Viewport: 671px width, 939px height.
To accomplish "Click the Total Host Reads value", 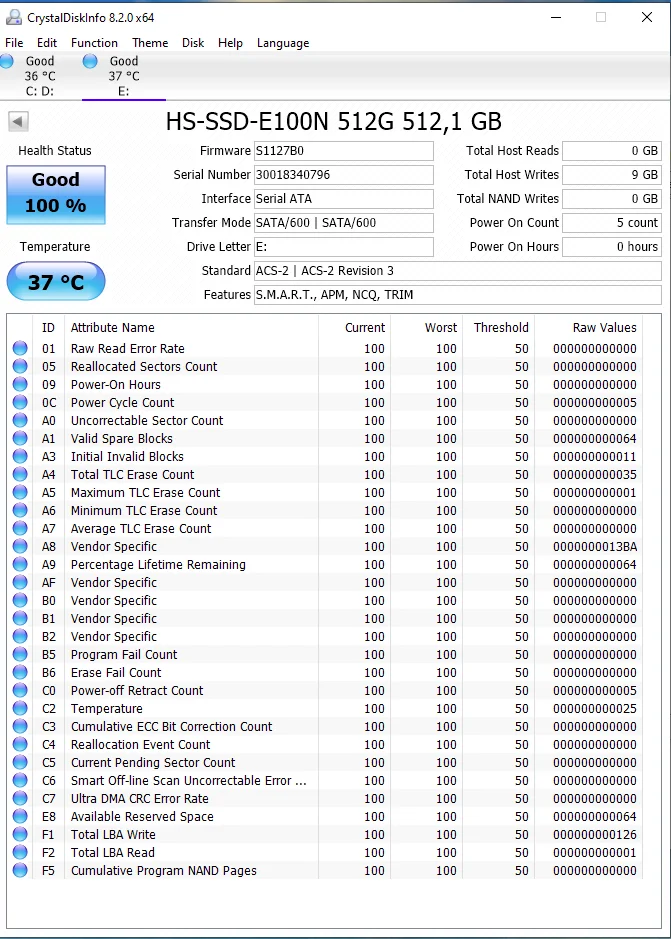I will point(612,151).
